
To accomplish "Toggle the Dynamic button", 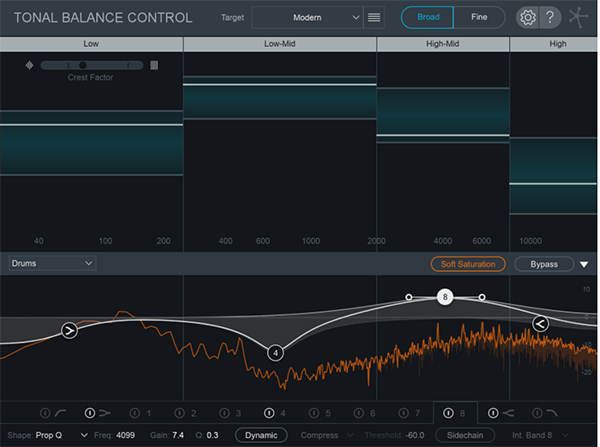I will point(261,435).
